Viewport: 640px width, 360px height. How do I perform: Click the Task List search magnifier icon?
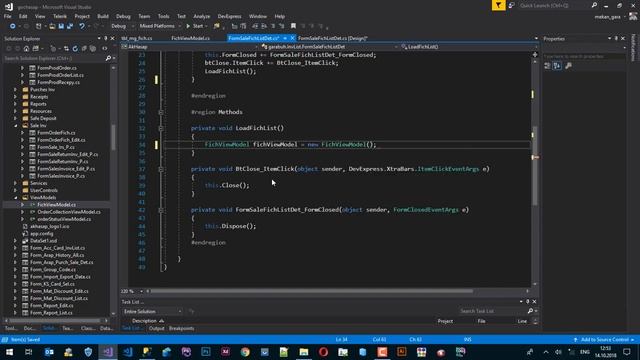(x=530, y=311)
